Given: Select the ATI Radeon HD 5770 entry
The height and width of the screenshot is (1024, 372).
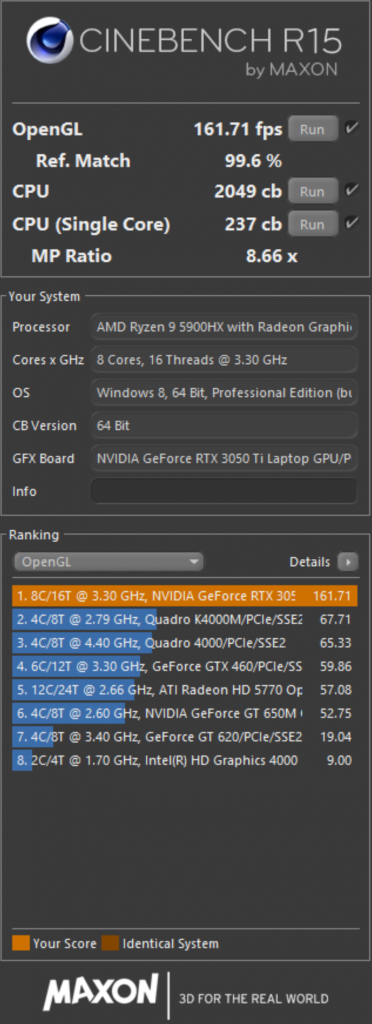Looking at the screenshot, I should pos(185,690).
